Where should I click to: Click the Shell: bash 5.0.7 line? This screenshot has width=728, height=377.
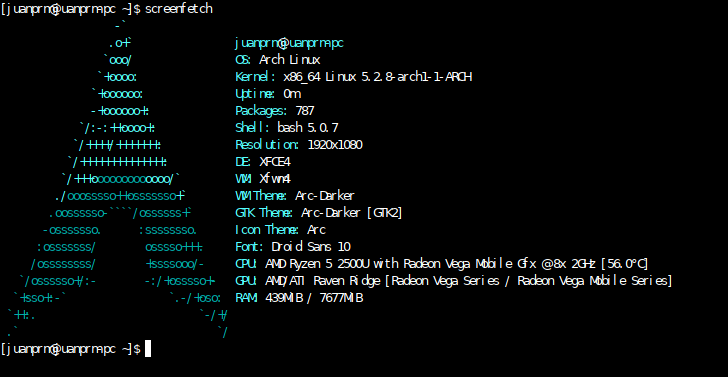click(x=287, y=128)
